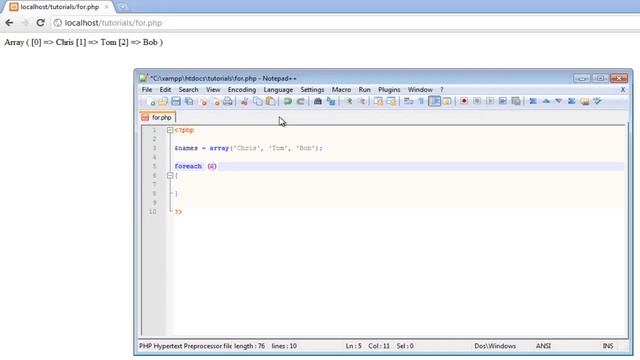Click the Paste clipboard icon
The width and height of the screenshot is (640, 360).
[270, 101]
